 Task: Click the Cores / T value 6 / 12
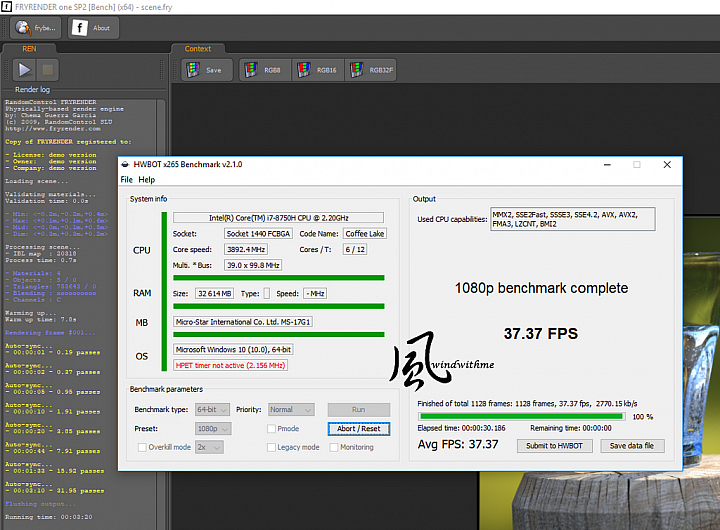click(x=355, y=249)
